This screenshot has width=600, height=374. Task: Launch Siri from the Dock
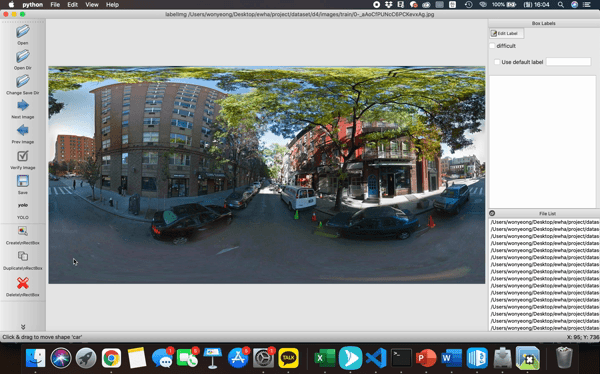pyautogui.click(x=61, y=358)
